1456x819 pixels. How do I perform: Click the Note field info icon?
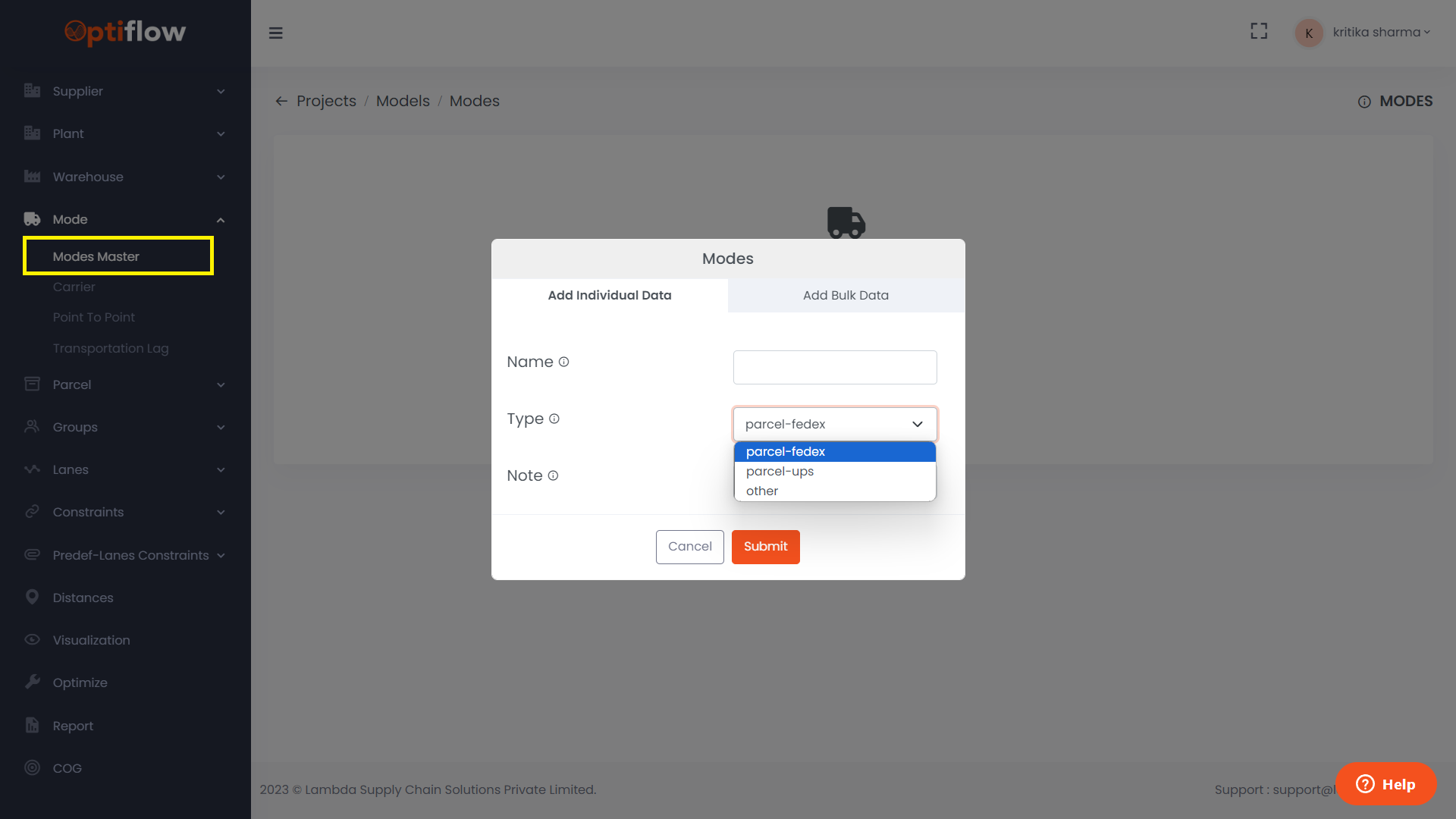coord(553,475)
